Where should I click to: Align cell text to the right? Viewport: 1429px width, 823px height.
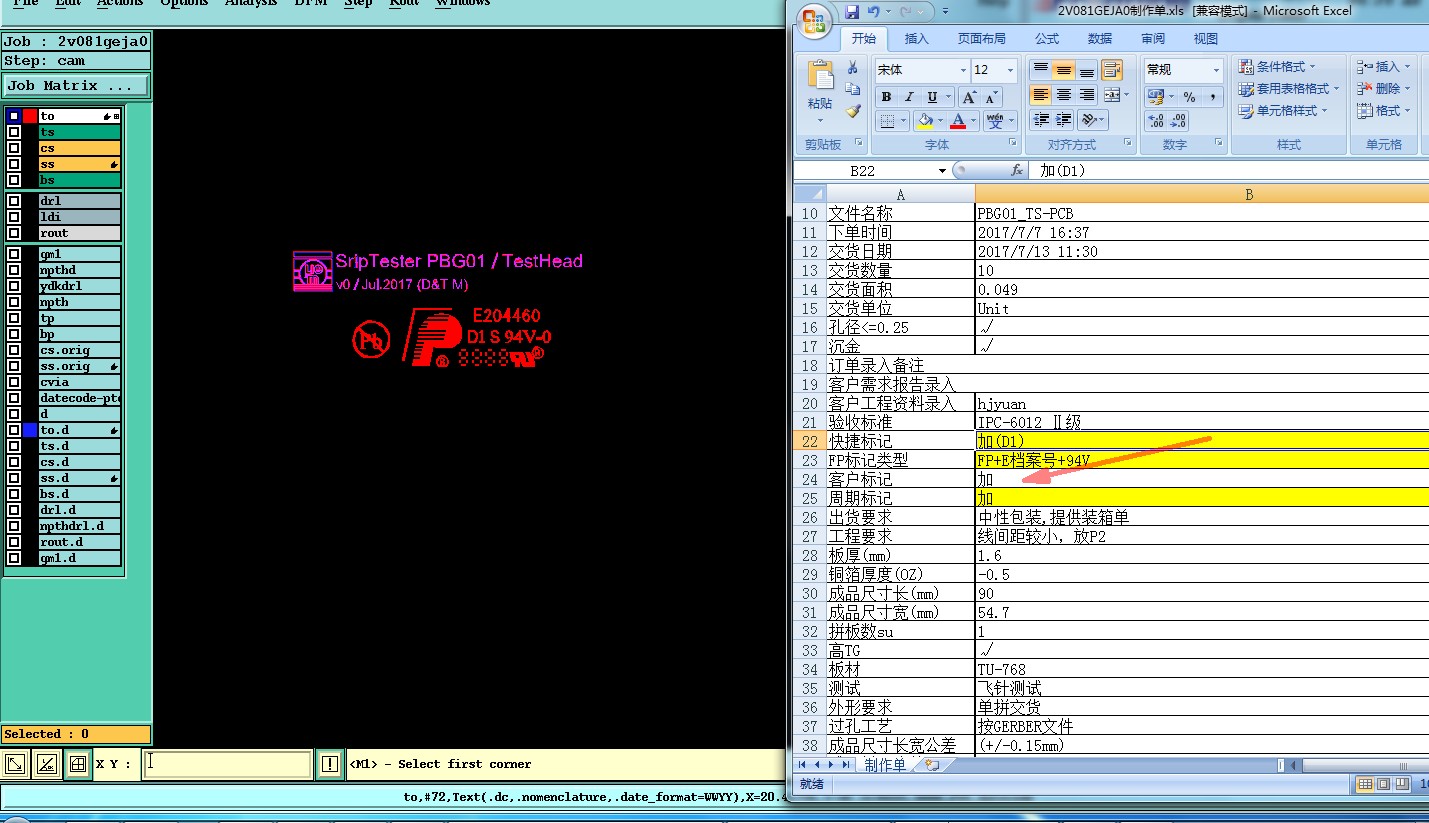[1087, 95]
